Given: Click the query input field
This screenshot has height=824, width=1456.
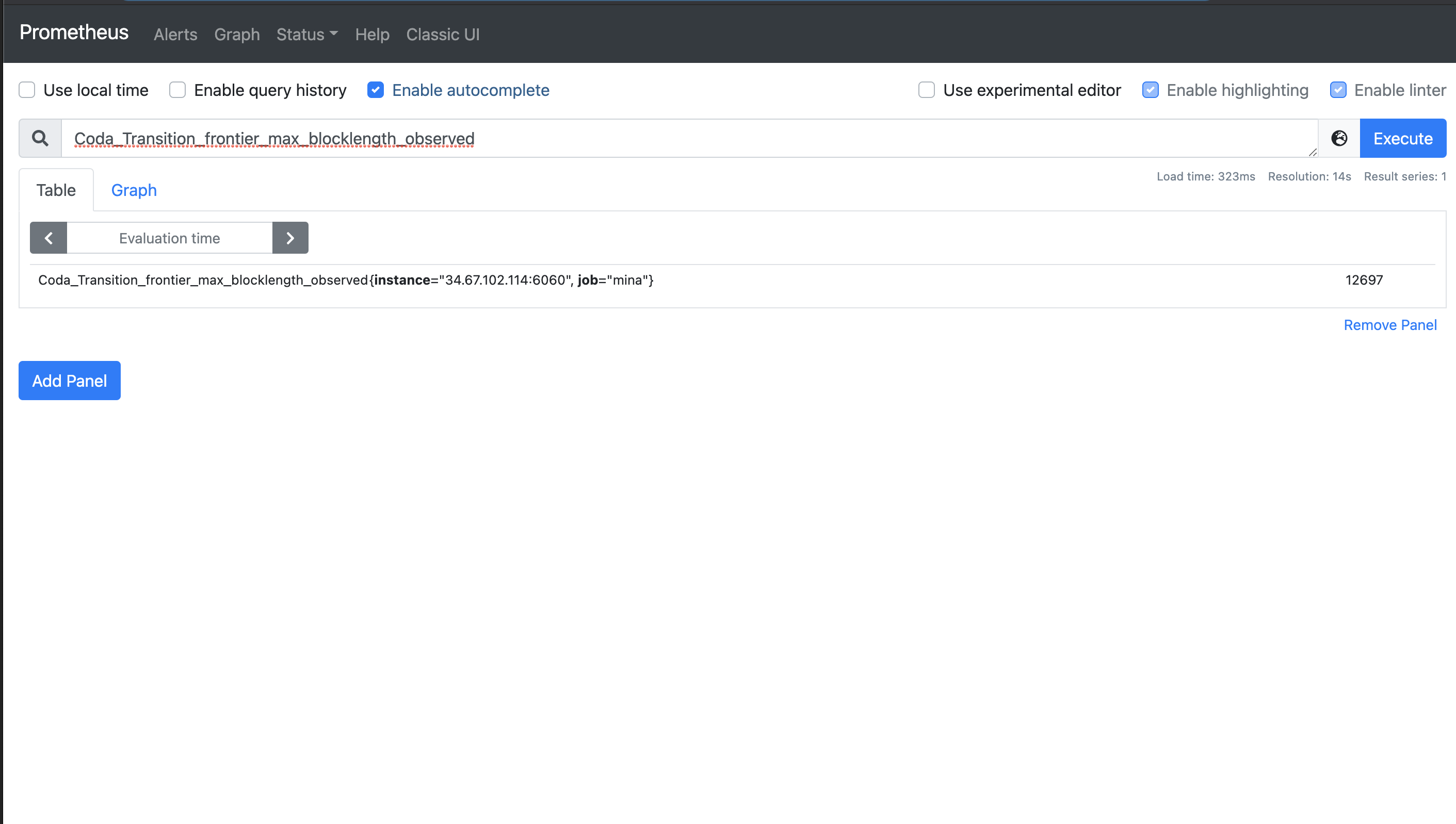Looking at the screenshot, I should [x=690, y=138].
